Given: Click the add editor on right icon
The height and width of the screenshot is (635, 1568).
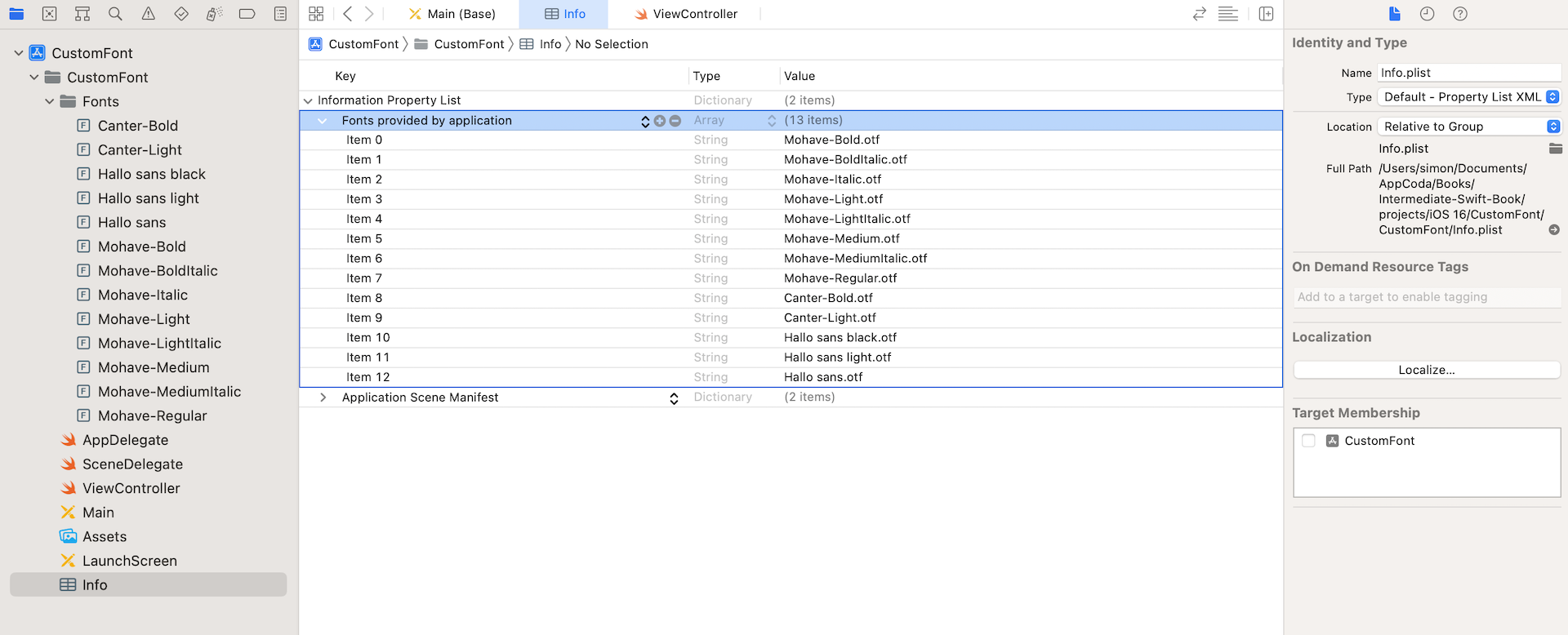Looking at the screenshot, I should click(x=1266, y=14).
